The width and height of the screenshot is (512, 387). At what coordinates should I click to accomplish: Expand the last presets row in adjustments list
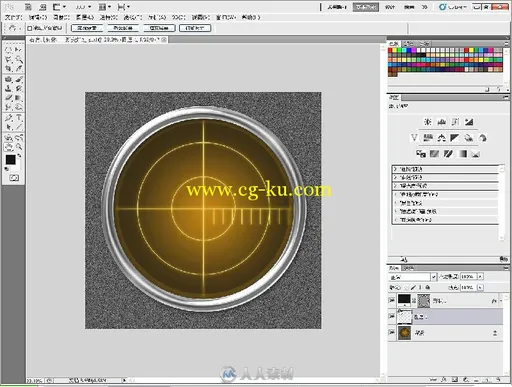395,220
